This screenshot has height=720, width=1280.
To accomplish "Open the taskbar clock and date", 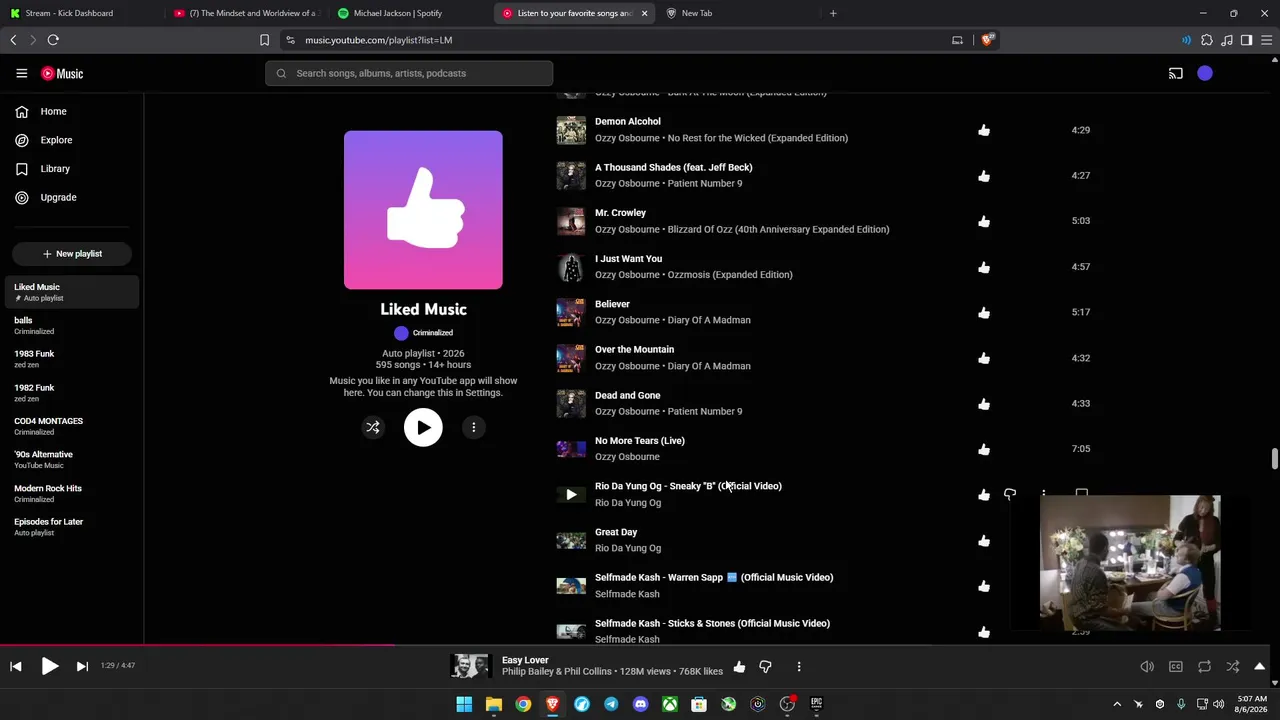I will click(x=1252, y=704).
